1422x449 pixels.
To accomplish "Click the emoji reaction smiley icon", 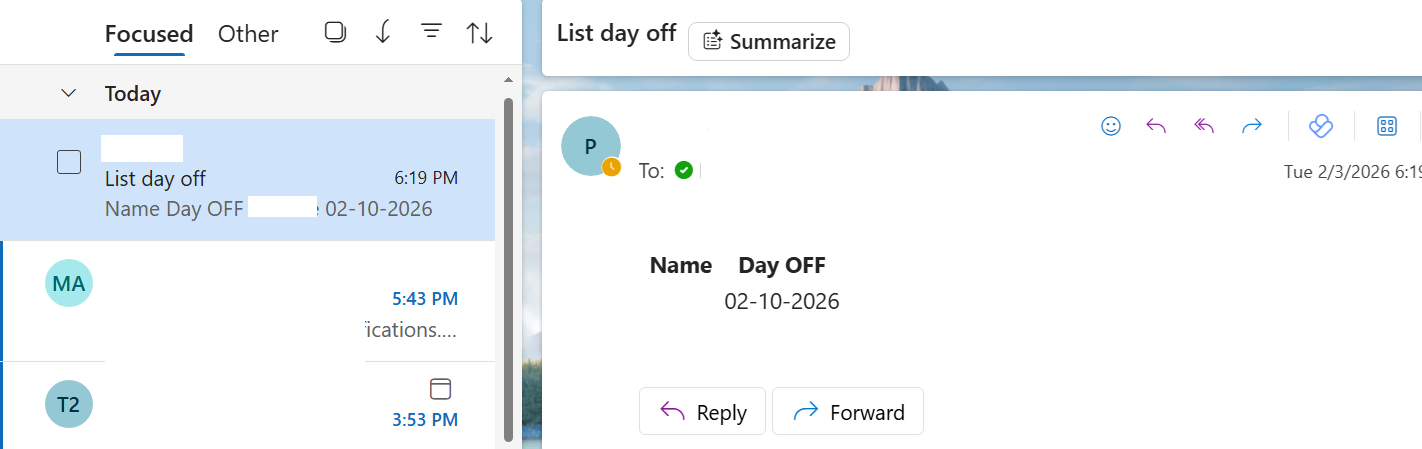I will [1110, 126].
